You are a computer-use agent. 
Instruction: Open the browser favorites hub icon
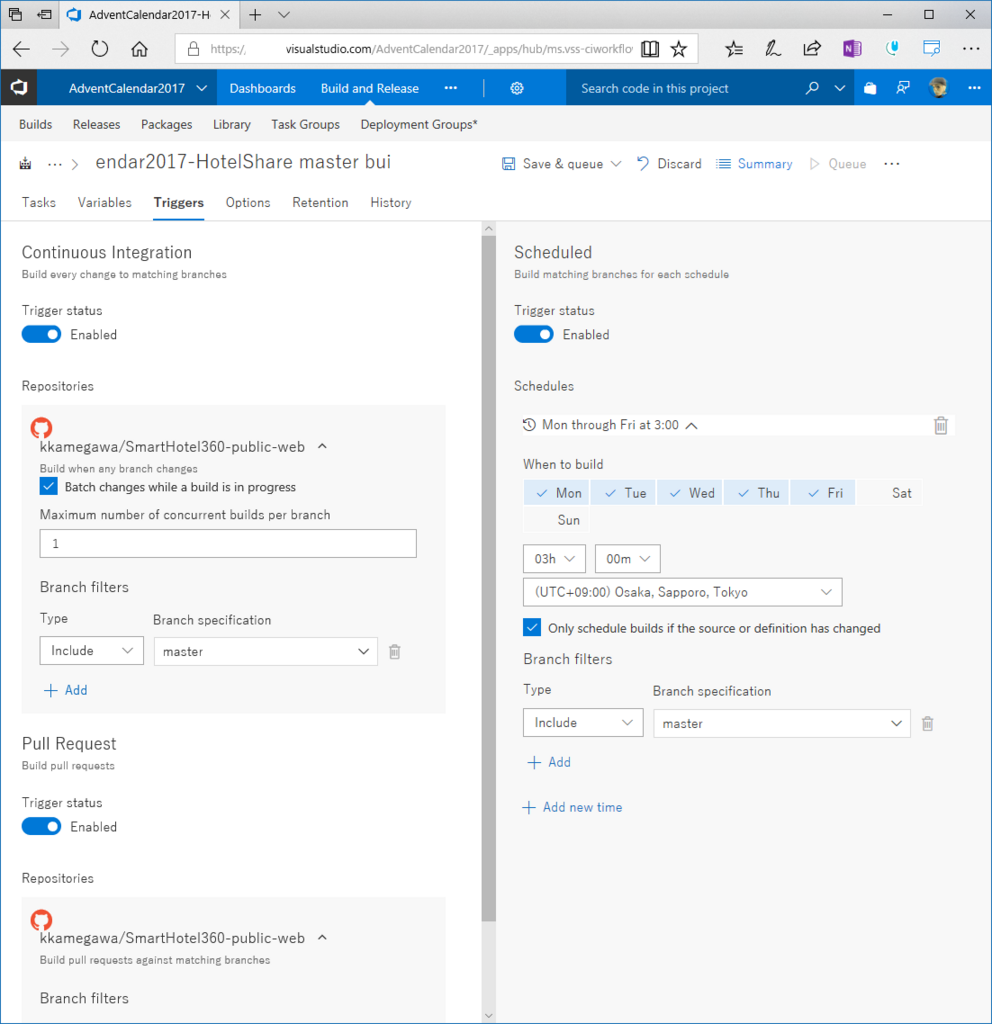734,49
